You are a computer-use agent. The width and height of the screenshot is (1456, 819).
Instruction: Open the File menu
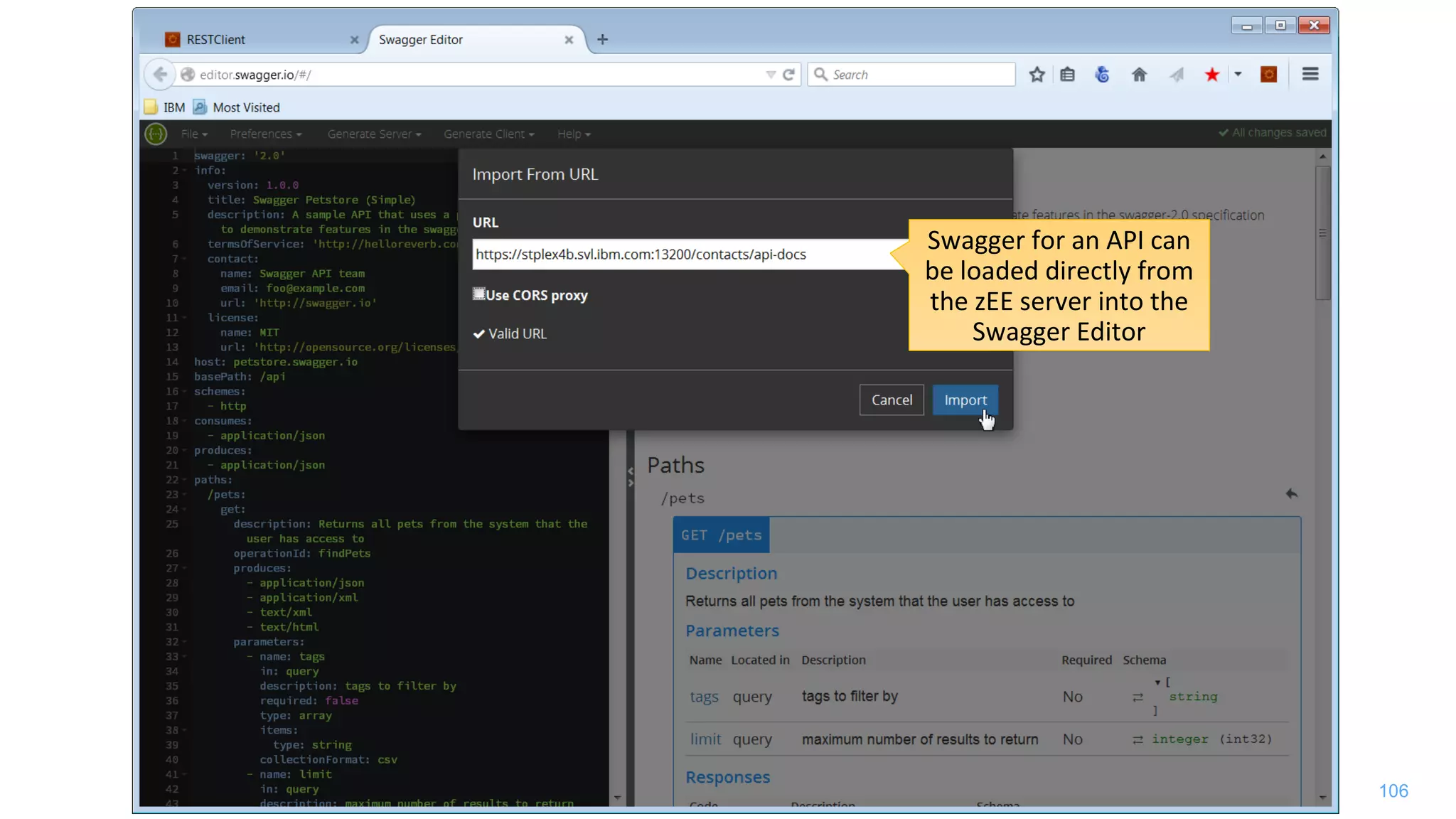[194, 134]
